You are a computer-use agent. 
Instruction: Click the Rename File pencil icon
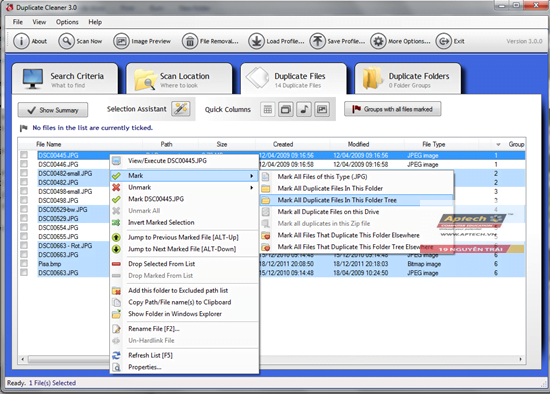[x=116, y=329]
